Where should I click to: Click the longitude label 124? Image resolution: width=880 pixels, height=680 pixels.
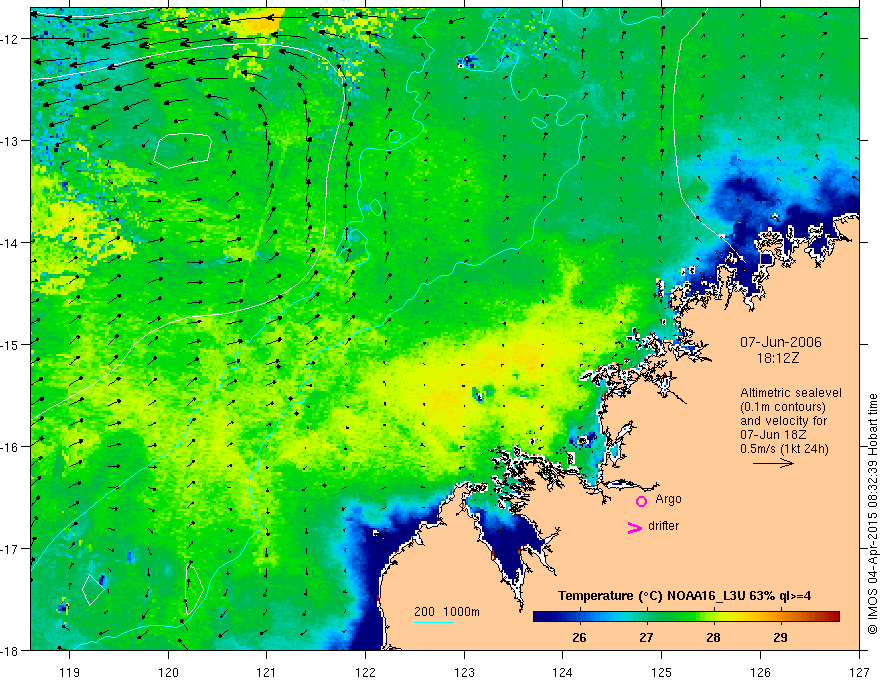pos(563,672)
